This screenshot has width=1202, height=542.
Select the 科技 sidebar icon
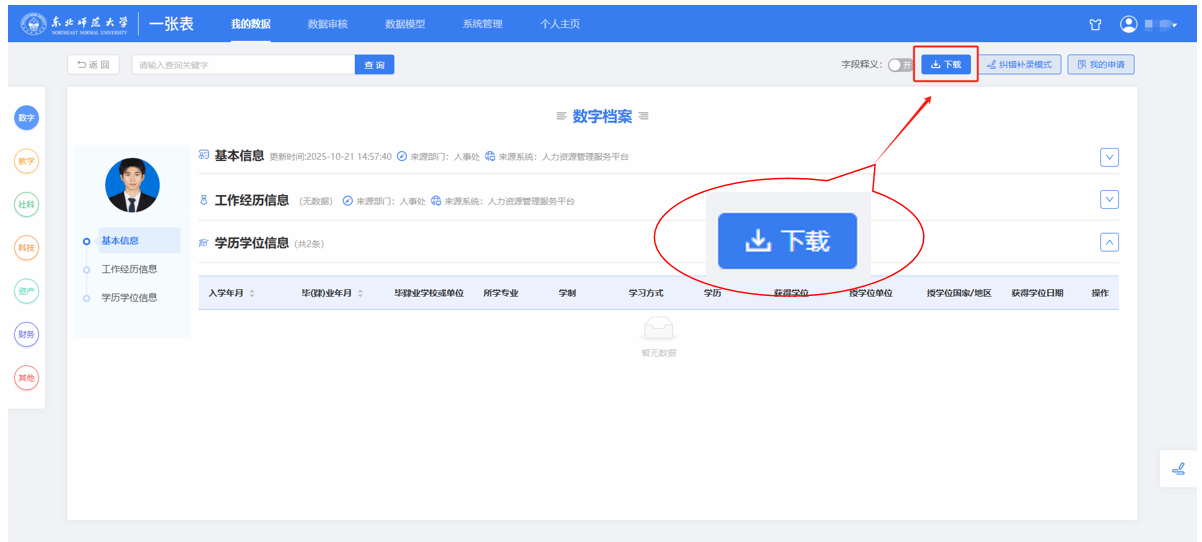point(26,247)
